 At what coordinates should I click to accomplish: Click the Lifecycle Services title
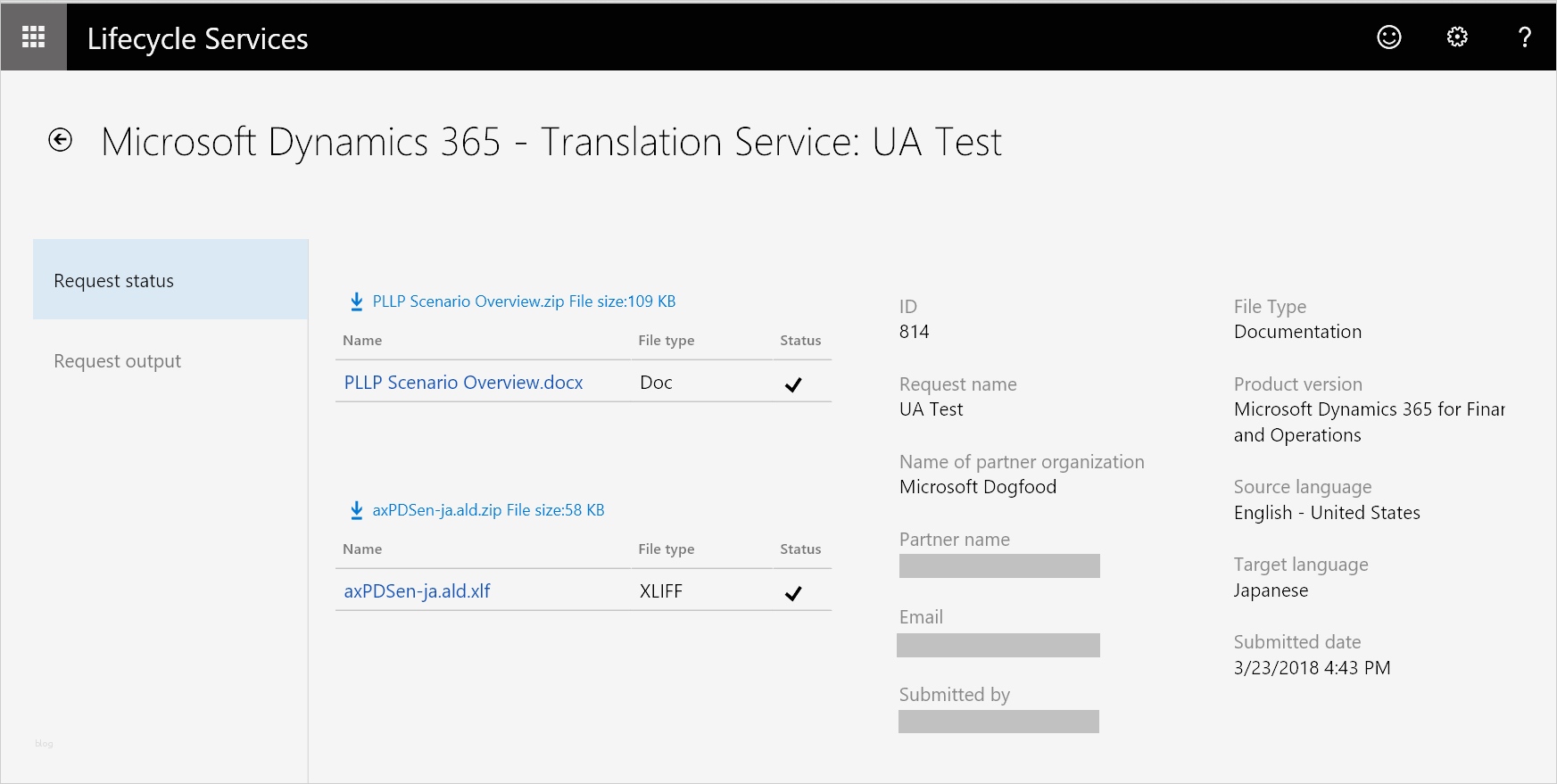(x=197, y=38)
